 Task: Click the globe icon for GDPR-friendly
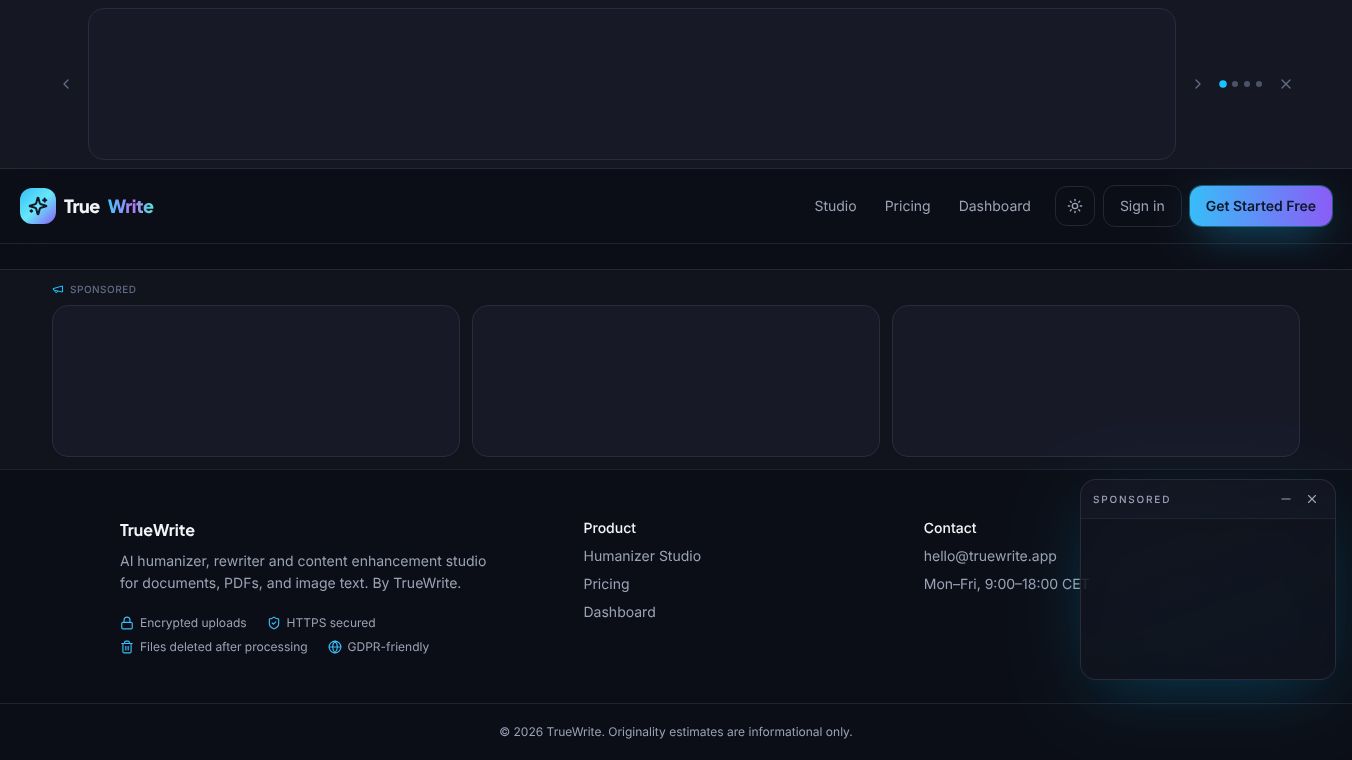click(335, 647)
